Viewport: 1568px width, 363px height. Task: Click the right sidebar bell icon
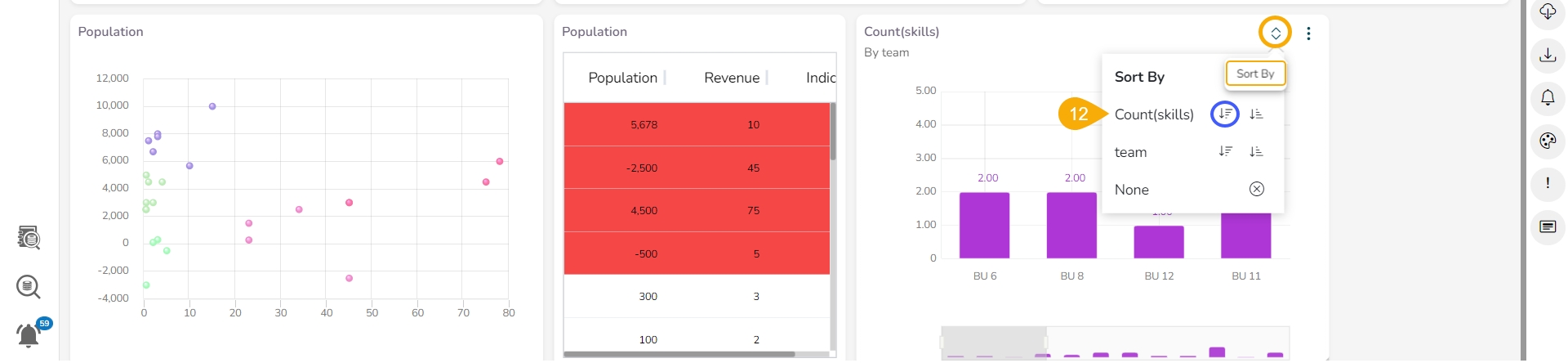(1548, 98)
